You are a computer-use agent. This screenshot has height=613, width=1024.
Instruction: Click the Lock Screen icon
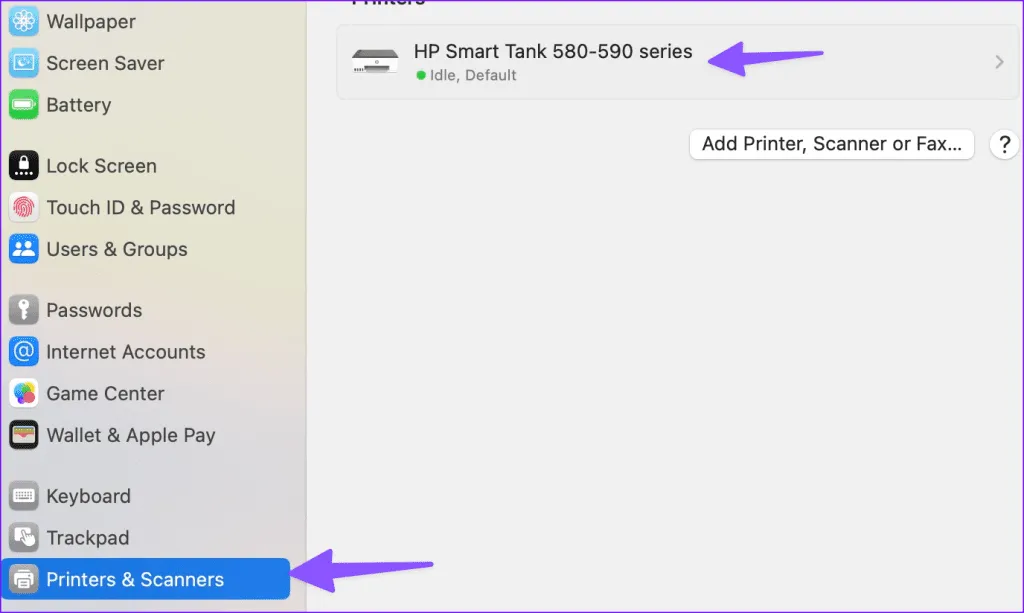click(x=24, y=166)
